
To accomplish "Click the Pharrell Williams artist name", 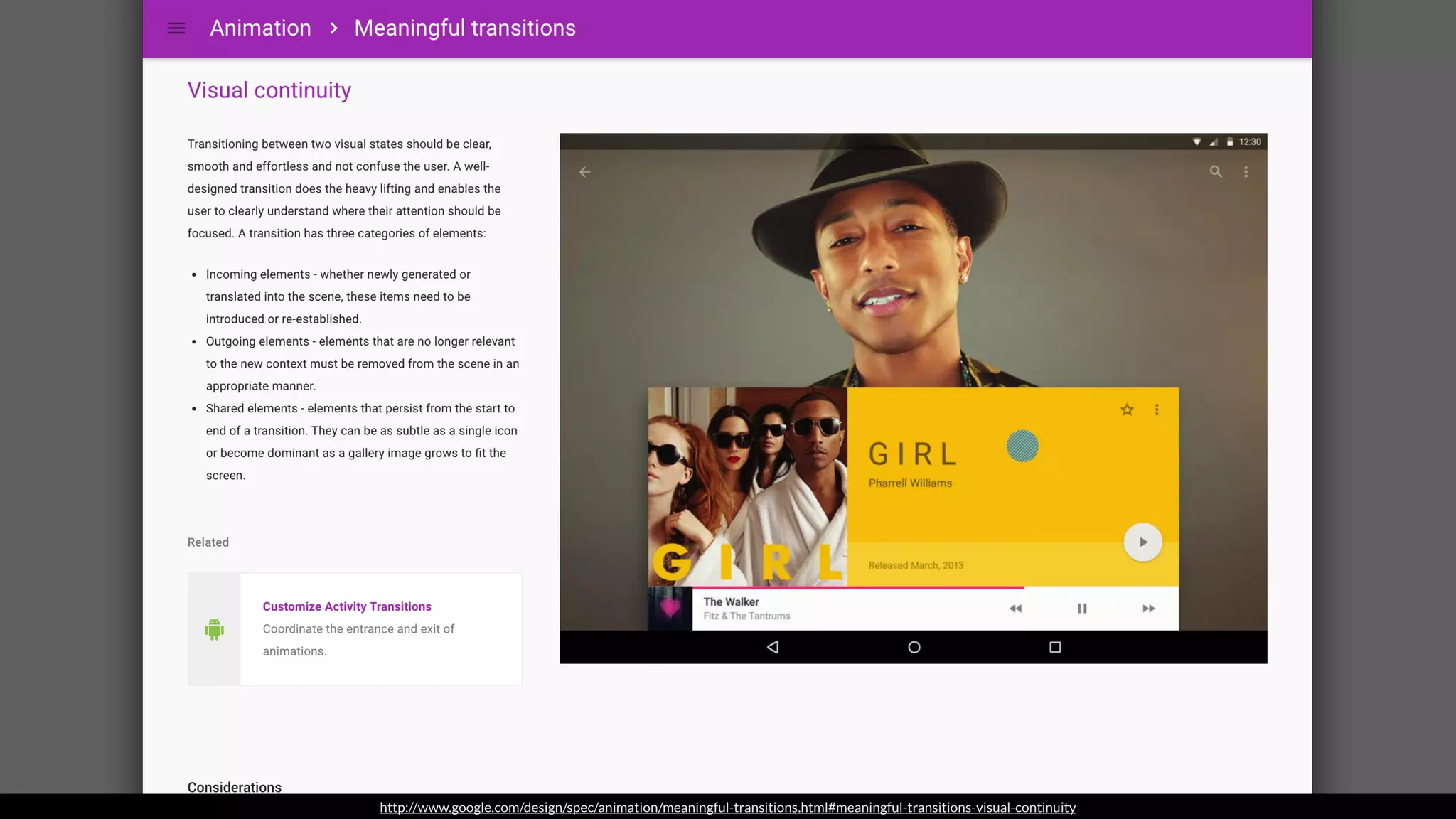I will [910, 483].
